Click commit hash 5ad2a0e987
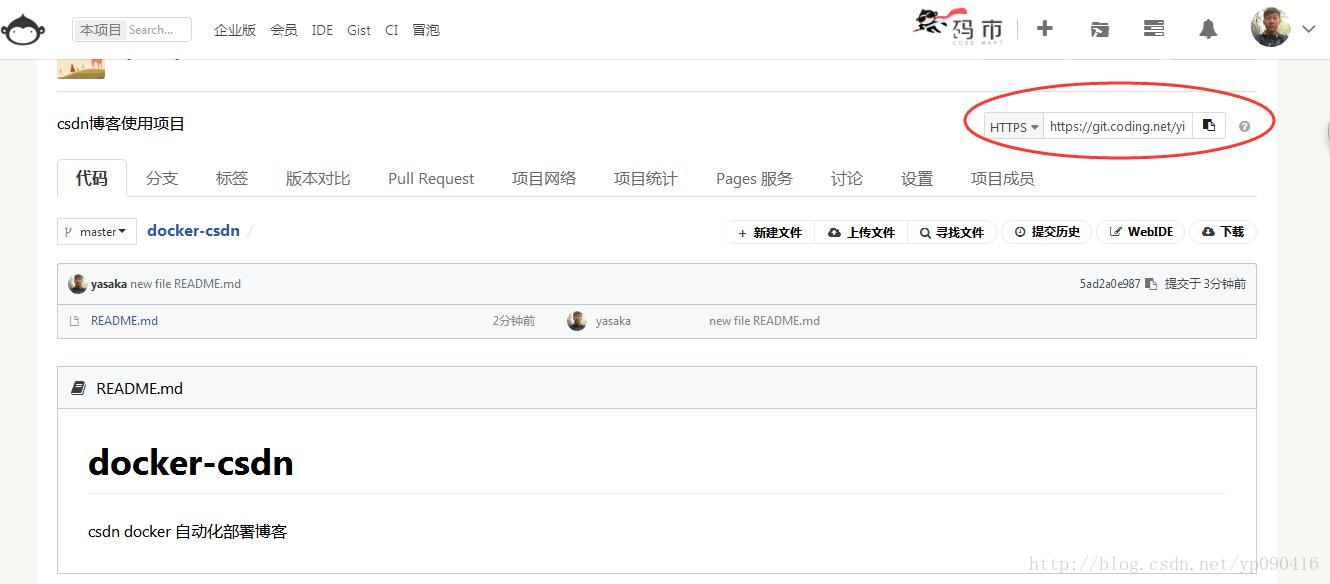 coord(1109,284)
